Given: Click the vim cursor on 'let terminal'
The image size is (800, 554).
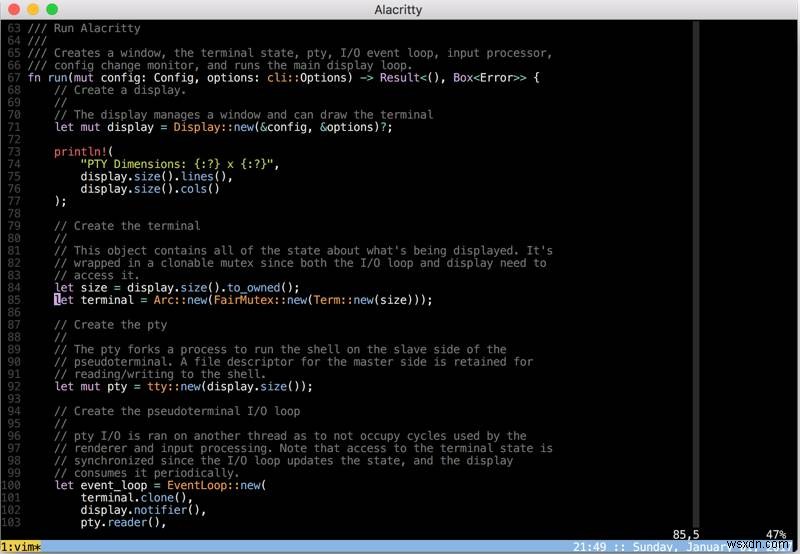Looking at the screenshot, I should [x=57, y=300].
